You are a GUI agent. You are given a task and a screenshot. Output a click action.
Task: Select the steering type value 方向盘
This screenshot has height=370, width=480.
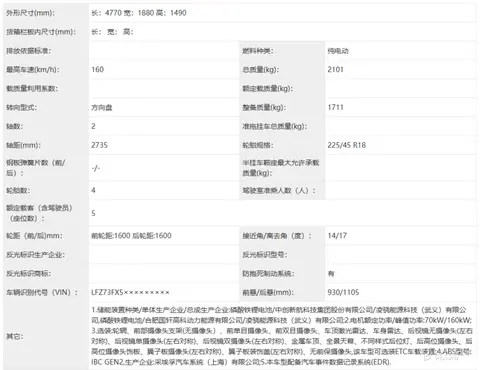pos(102,107)
